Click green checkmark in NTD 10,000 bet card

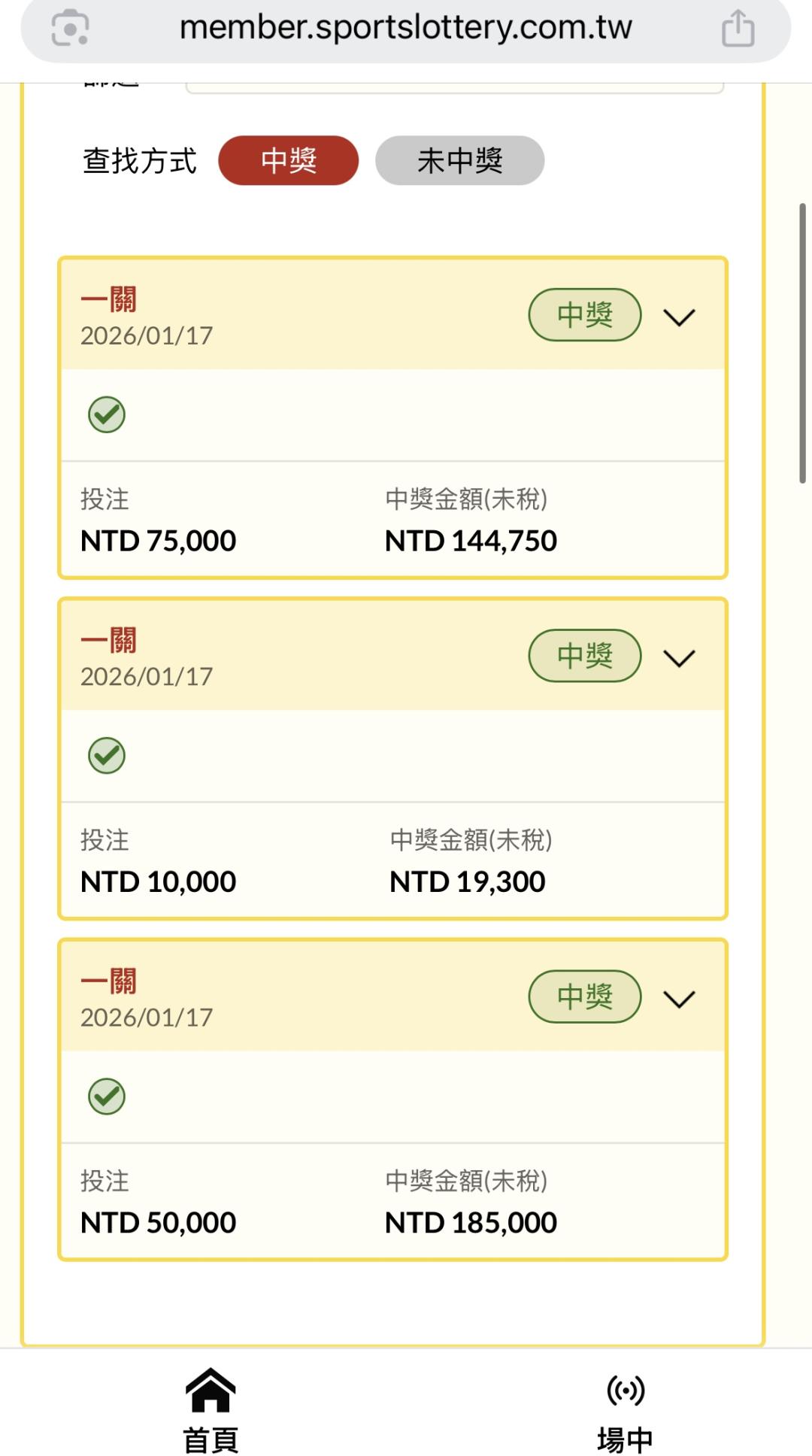click(x=107, y=756)
